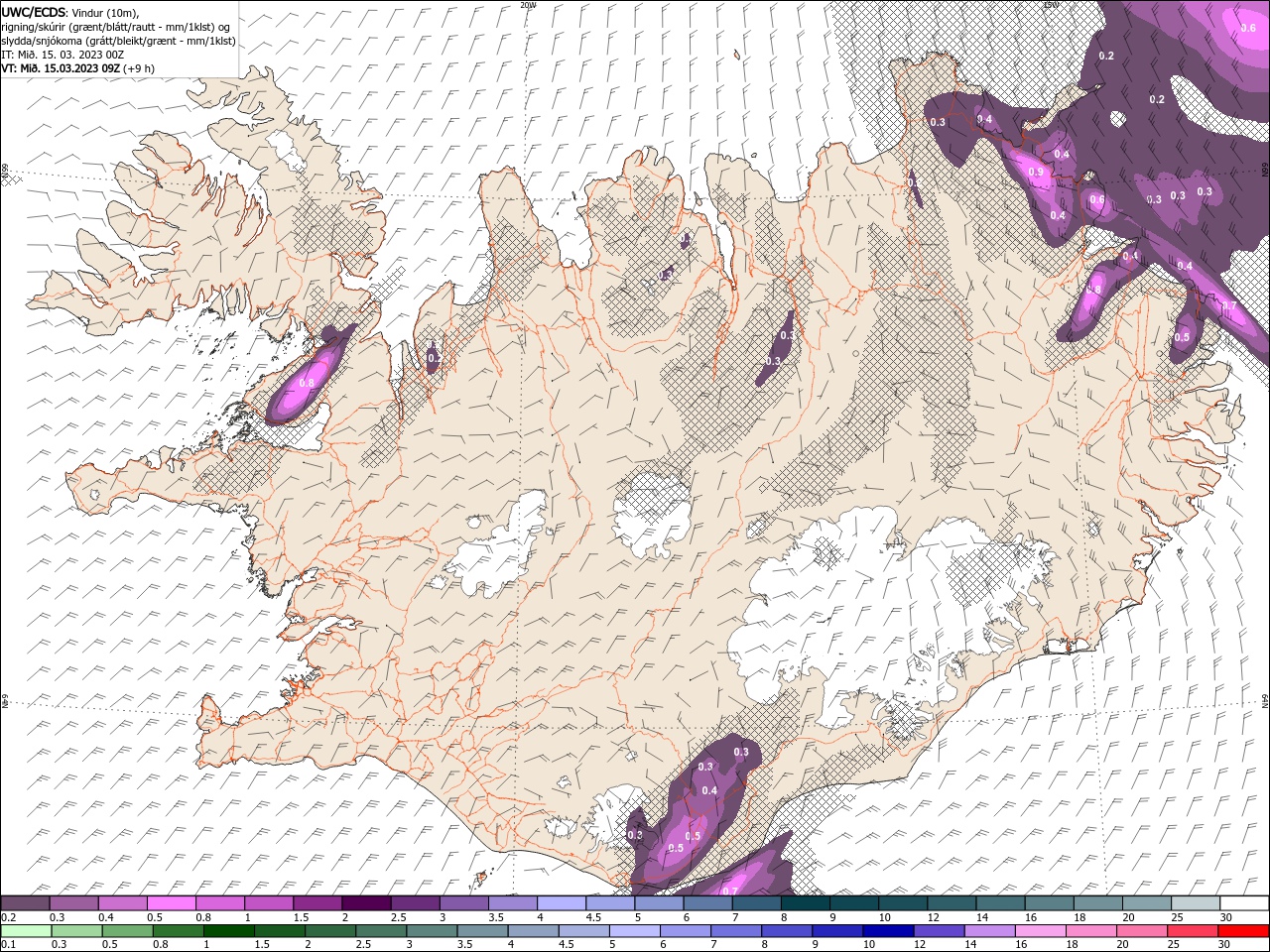Select the dark mauve 0.2 swatch in snow legend
Viewport: 1270px width, 952px height.
26,903
